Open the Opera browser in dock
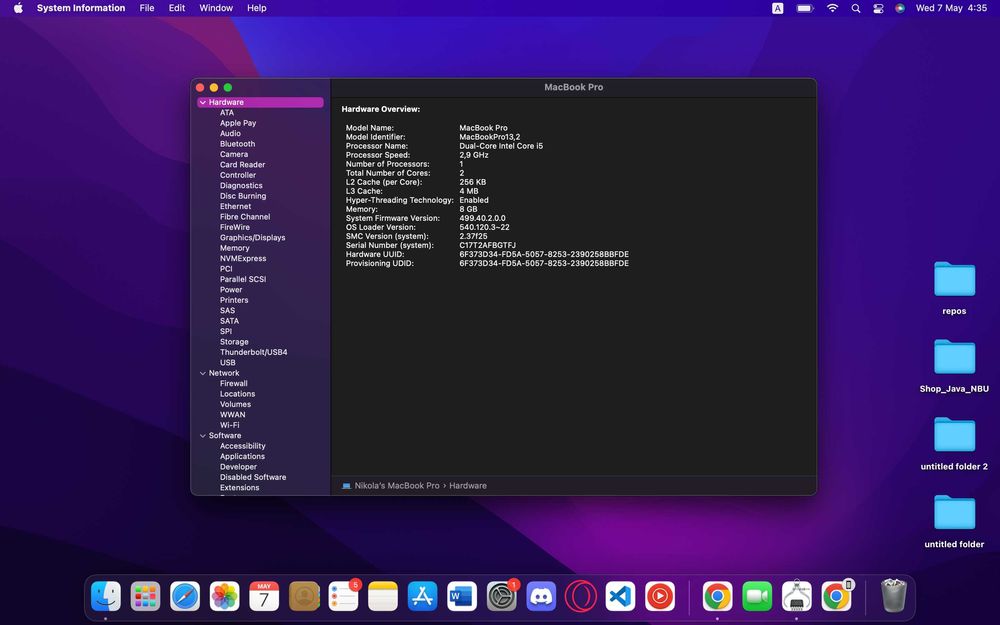Image resolution: width=1000 pixels, height=625 pixels. pos(581,597)
